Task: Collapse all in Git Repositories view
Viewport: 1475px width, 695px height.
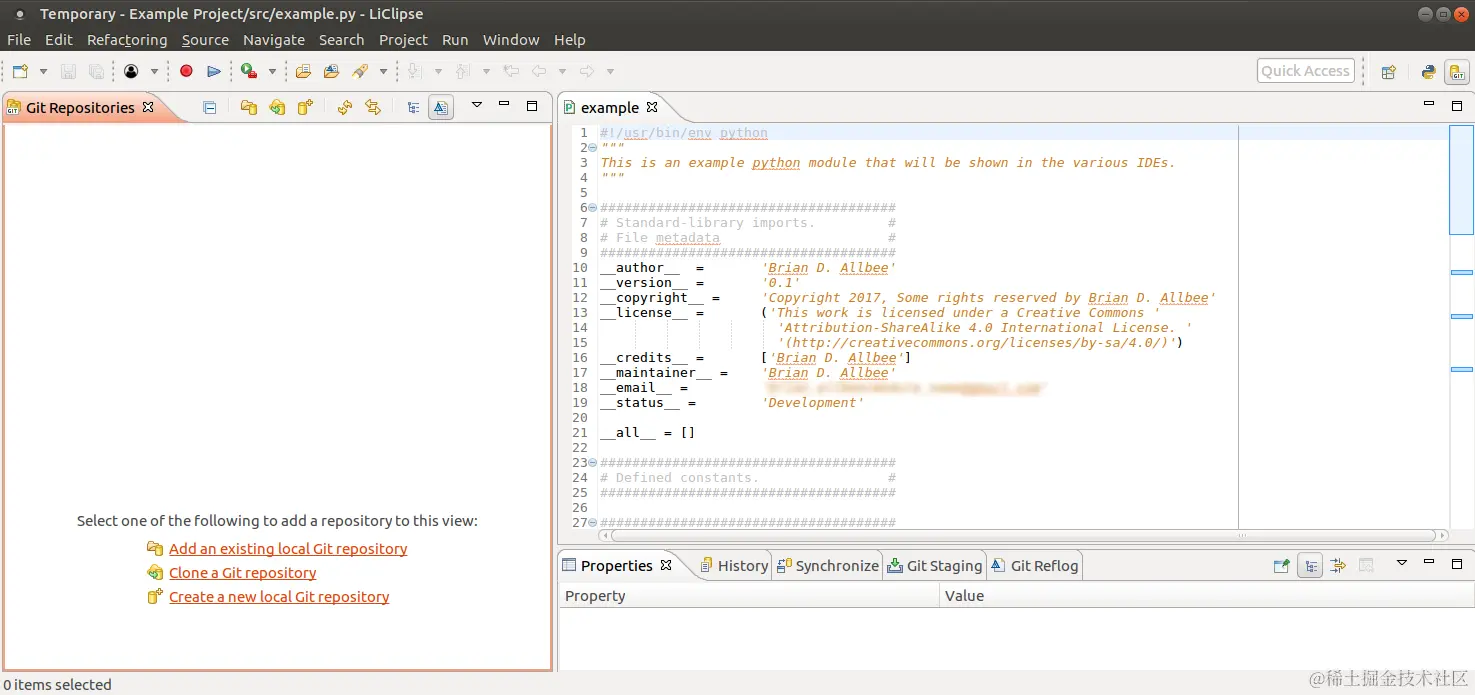Action: pyautogui.click(x=209, y=107)
